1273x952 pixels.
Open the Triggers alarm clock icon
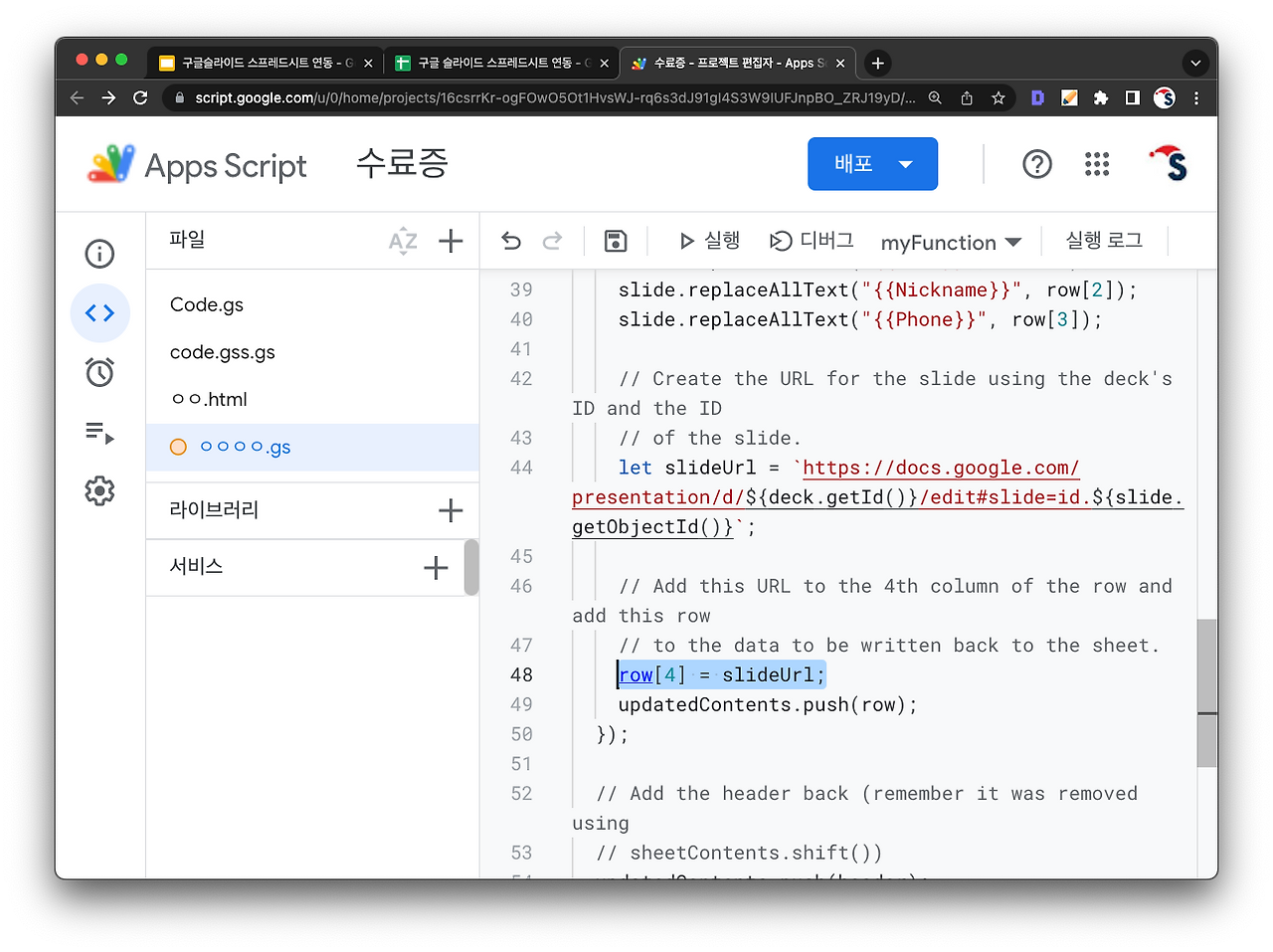point(99,373)
